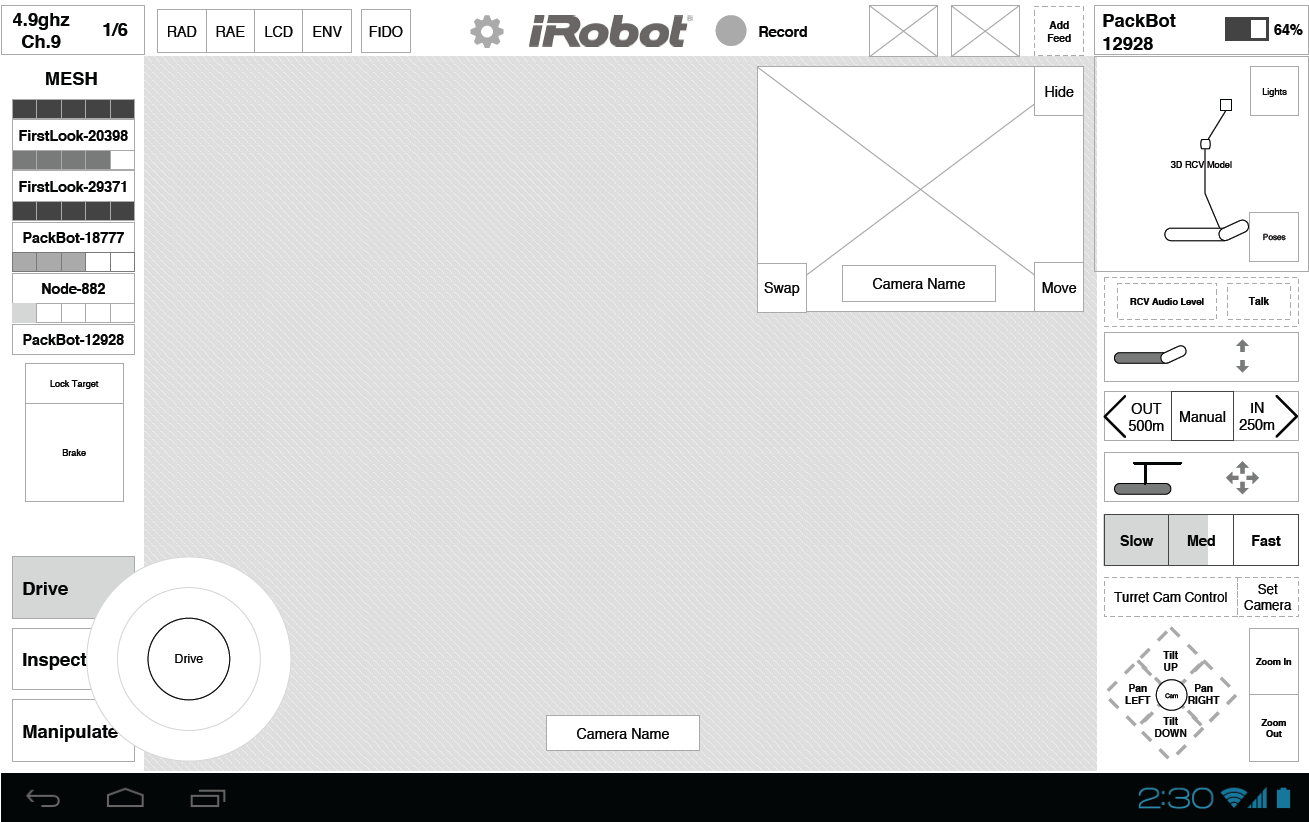Switch zoom mode to Manual
Viewport: 1309px width, 822px height.
click(1202, 416)
